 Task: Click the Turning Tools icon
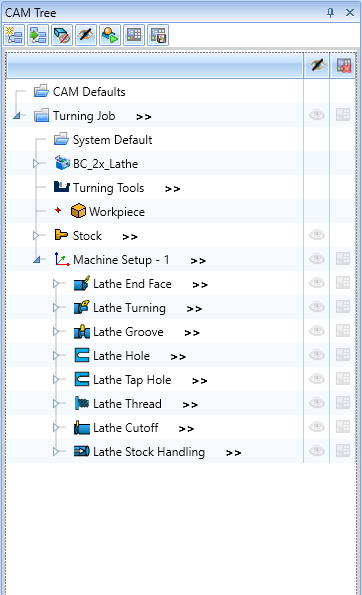(x=61, y=187)
